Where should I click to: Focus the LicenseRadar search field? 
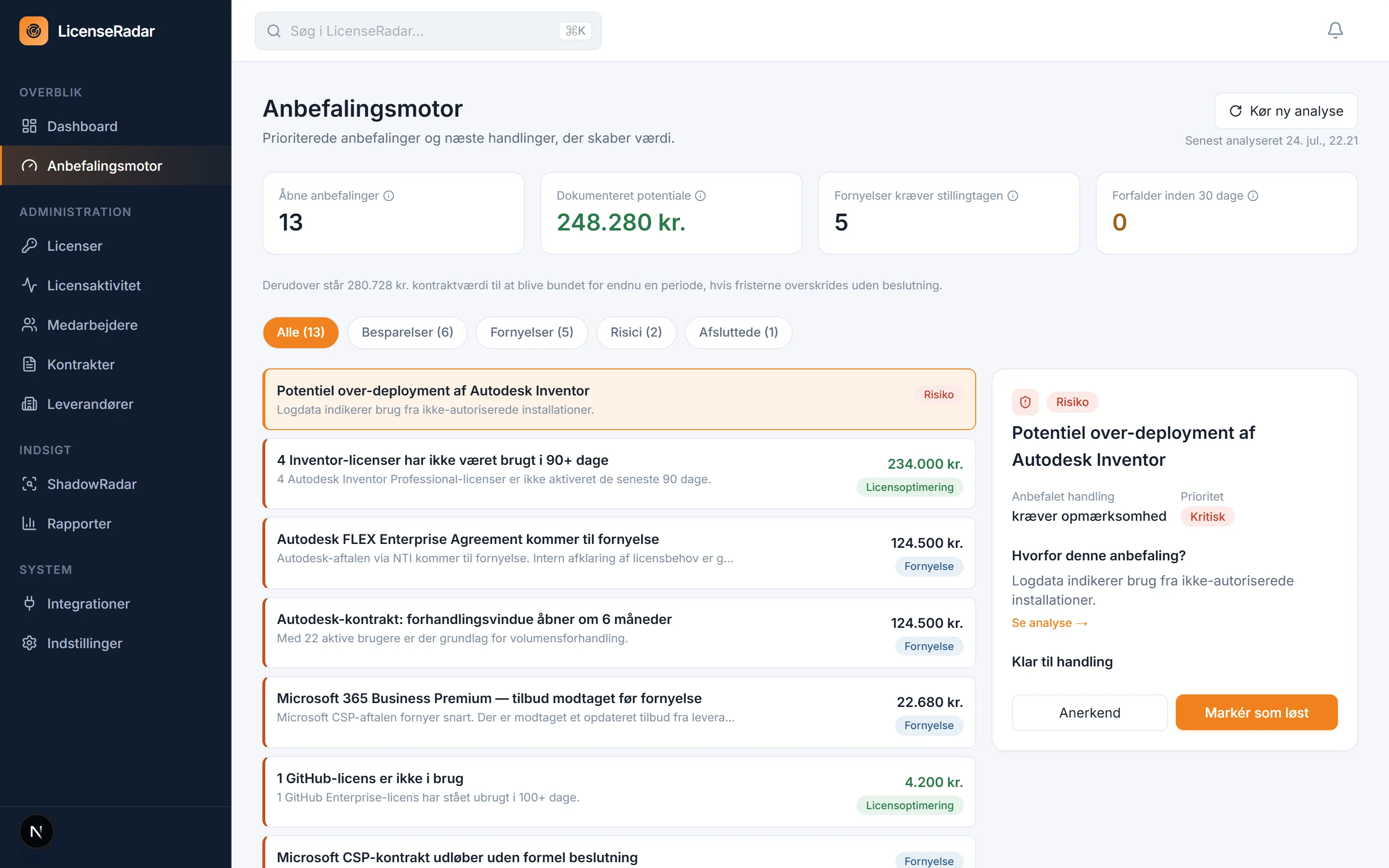[x=428, y=31]
